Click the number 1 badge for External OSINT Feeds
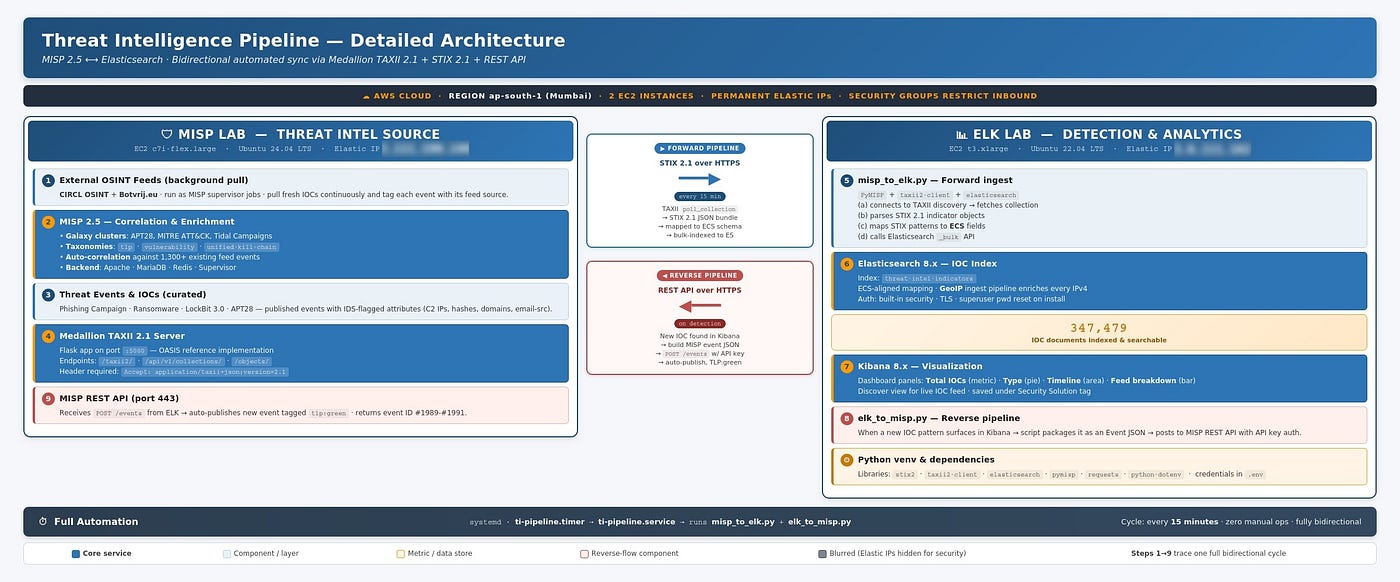Viewport: 1400px width, 582px height. 48,180
